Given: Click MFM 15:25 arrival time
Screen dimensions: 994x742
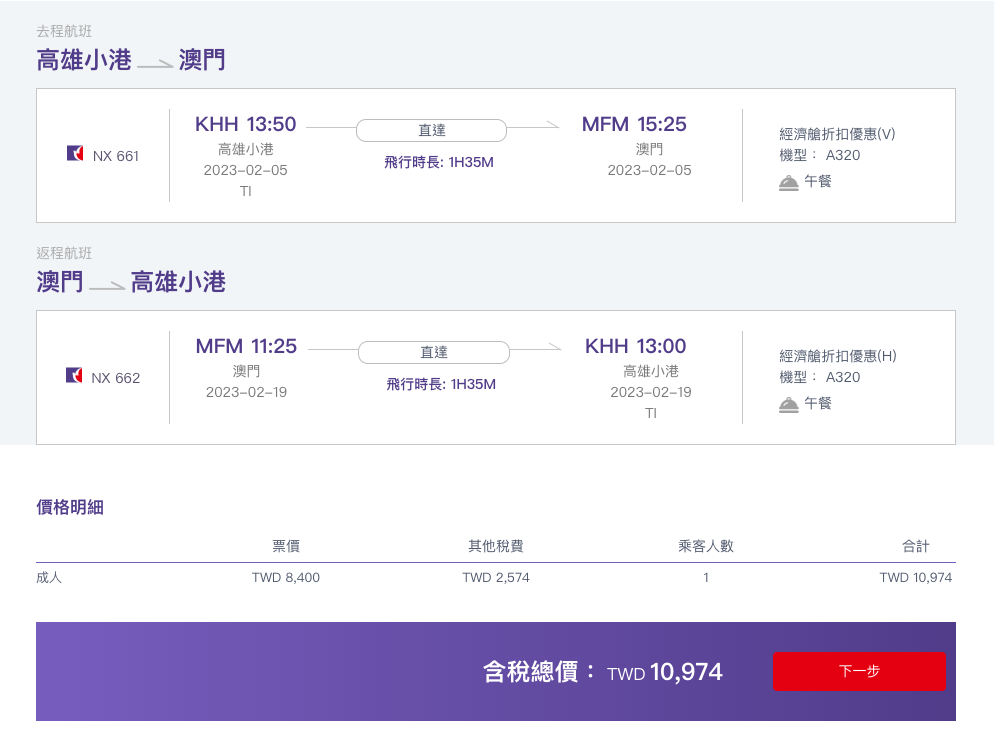Looking at the screenshot, I should pos(634,124).
